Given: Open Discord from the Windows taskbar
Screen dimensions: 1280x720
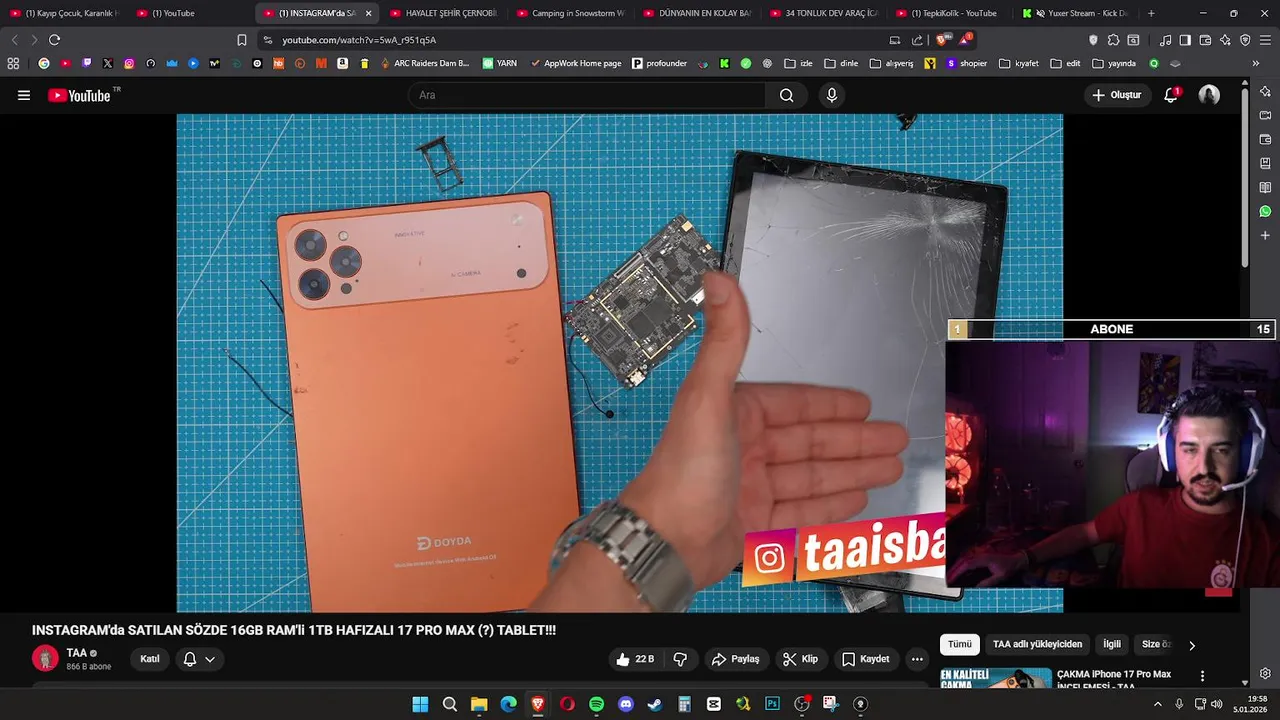Looking at the screenshot, I should tap(626, 704).
